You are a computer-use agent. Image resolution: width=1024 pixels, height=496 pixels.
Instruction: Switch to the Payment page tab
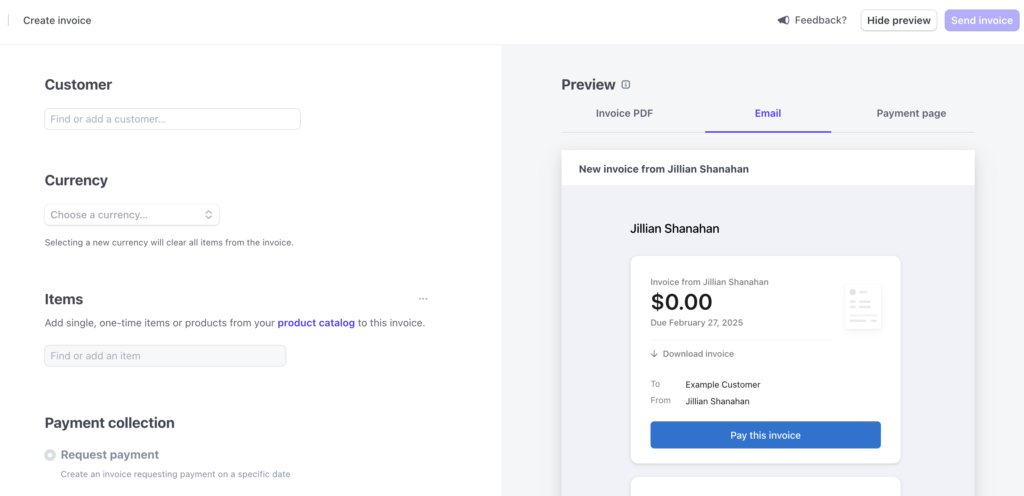pyautogui.click(x=911, y=114)
